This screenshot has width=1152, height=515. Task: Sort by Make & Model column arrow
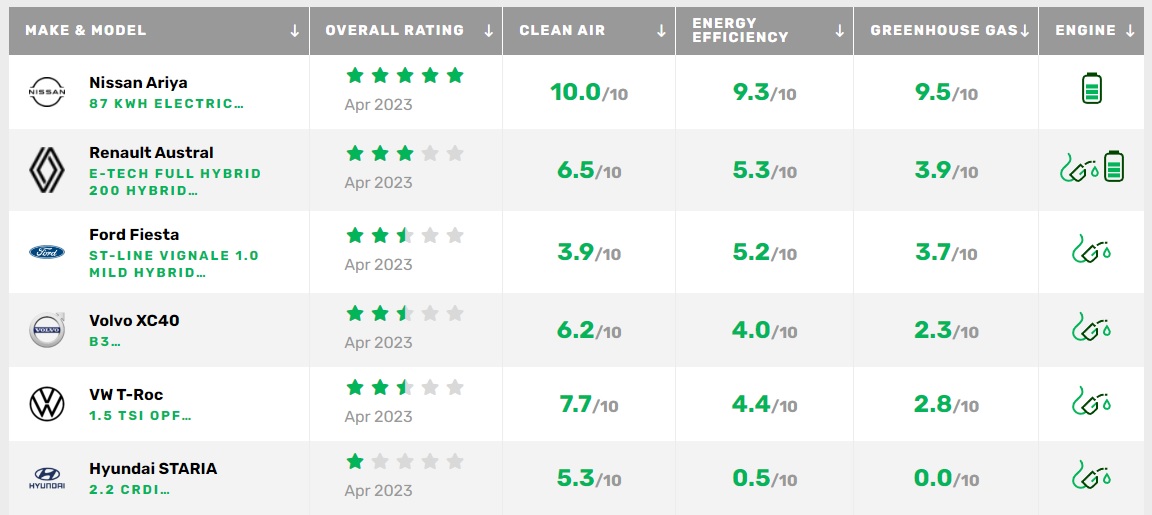[x=294, y=30]
